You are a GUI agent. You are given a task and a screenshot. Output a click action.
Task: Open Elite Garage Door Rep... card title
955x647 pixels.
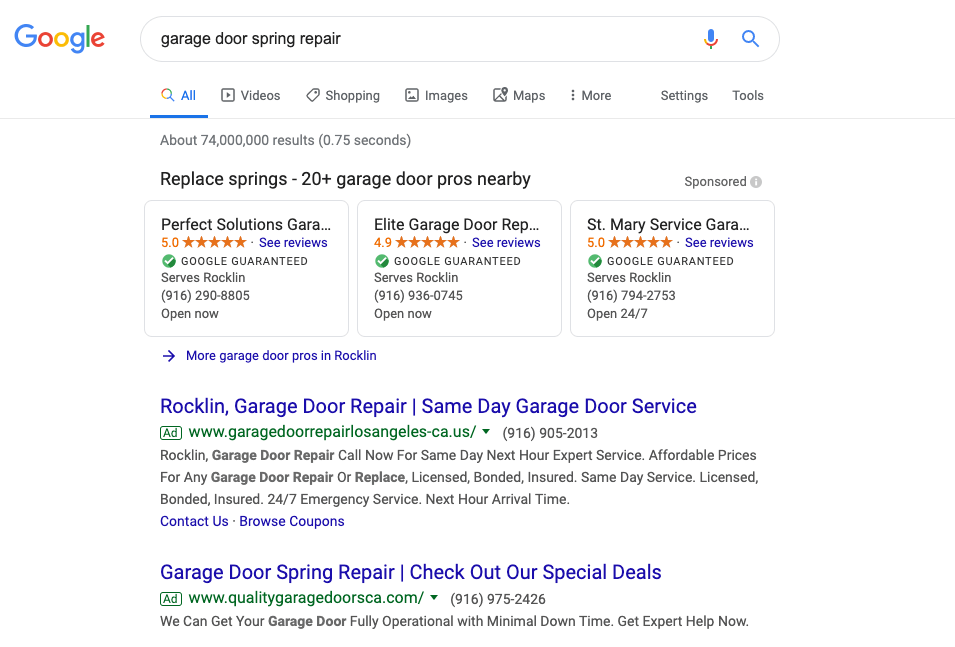click(457, 224)
